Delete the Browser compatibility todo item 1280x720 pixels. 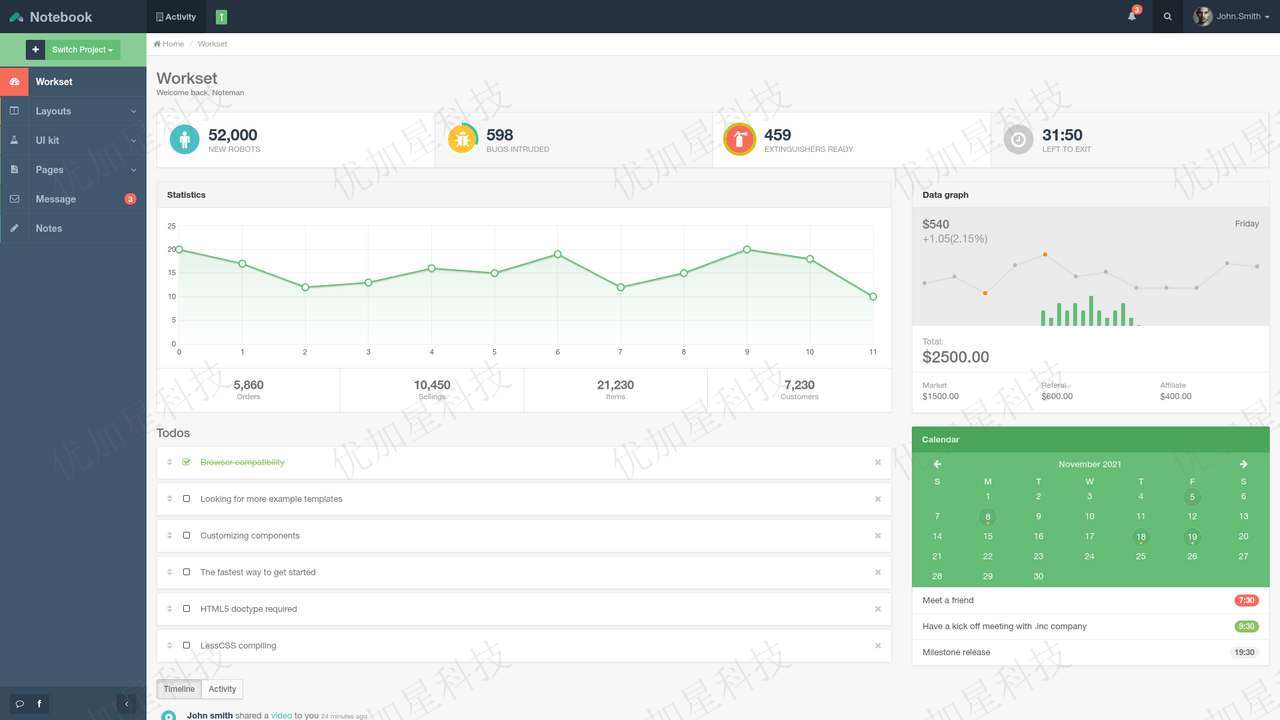tap(878, 462)
